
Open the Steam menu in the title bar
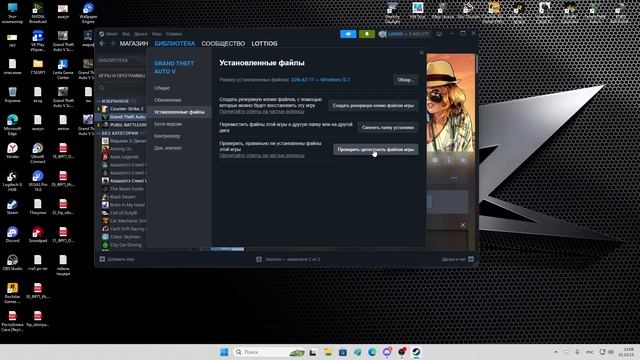111,34
